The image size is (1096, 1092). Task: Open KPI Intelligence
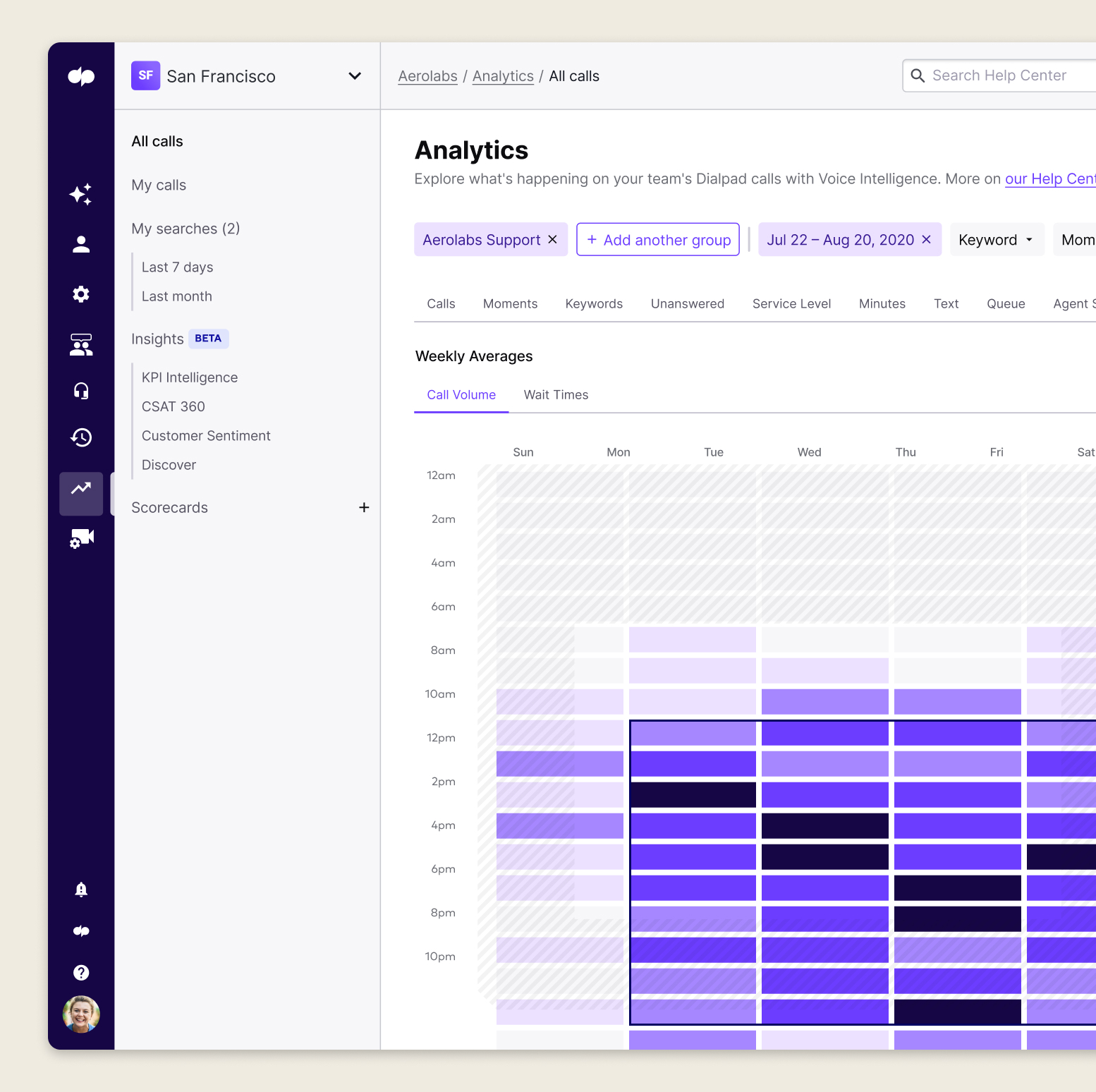coord(190,377)
